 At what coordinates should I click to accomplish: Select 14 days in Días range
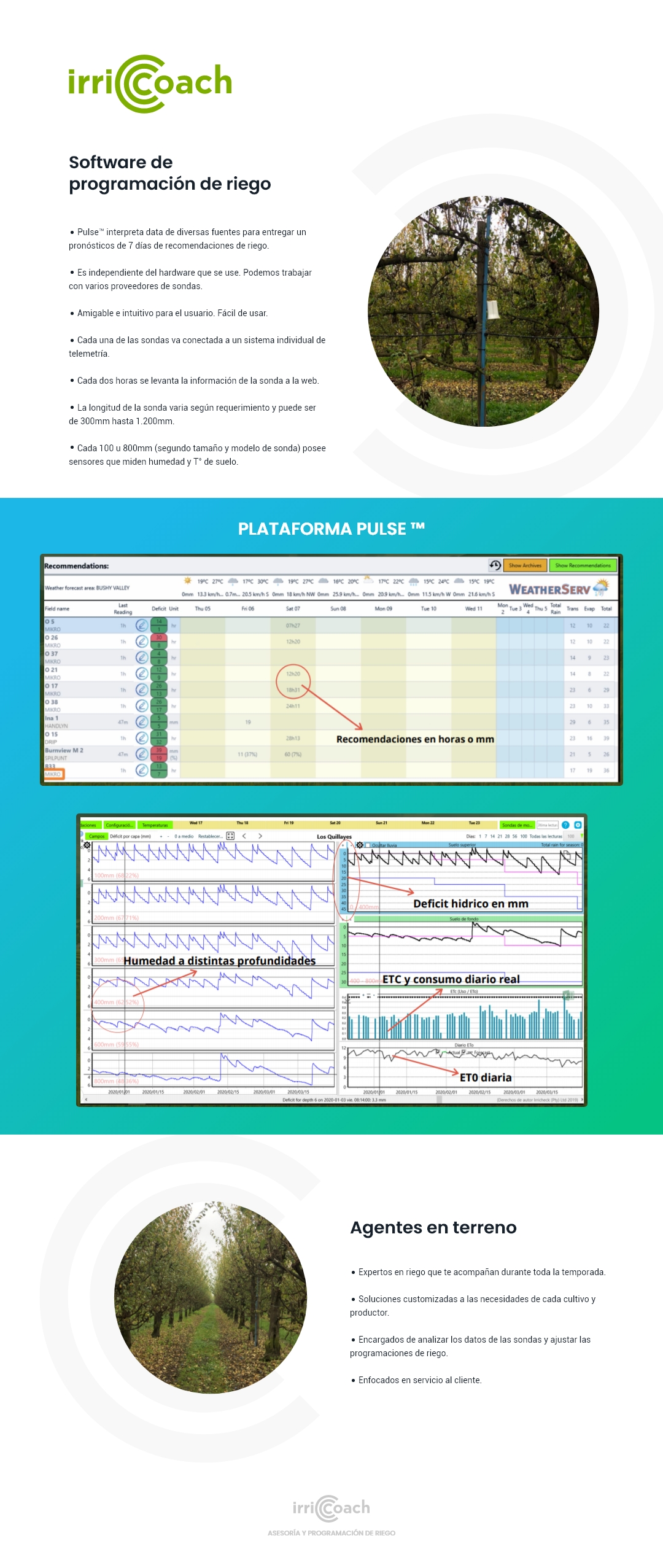[492, 836]
